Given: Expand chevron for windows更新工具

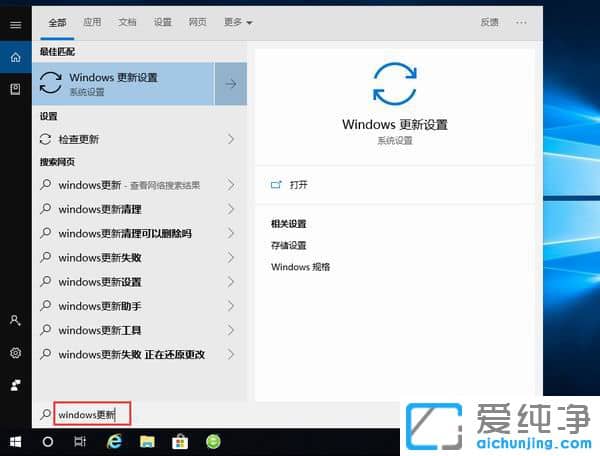Looking at the screenshot, I should [230, 330].
